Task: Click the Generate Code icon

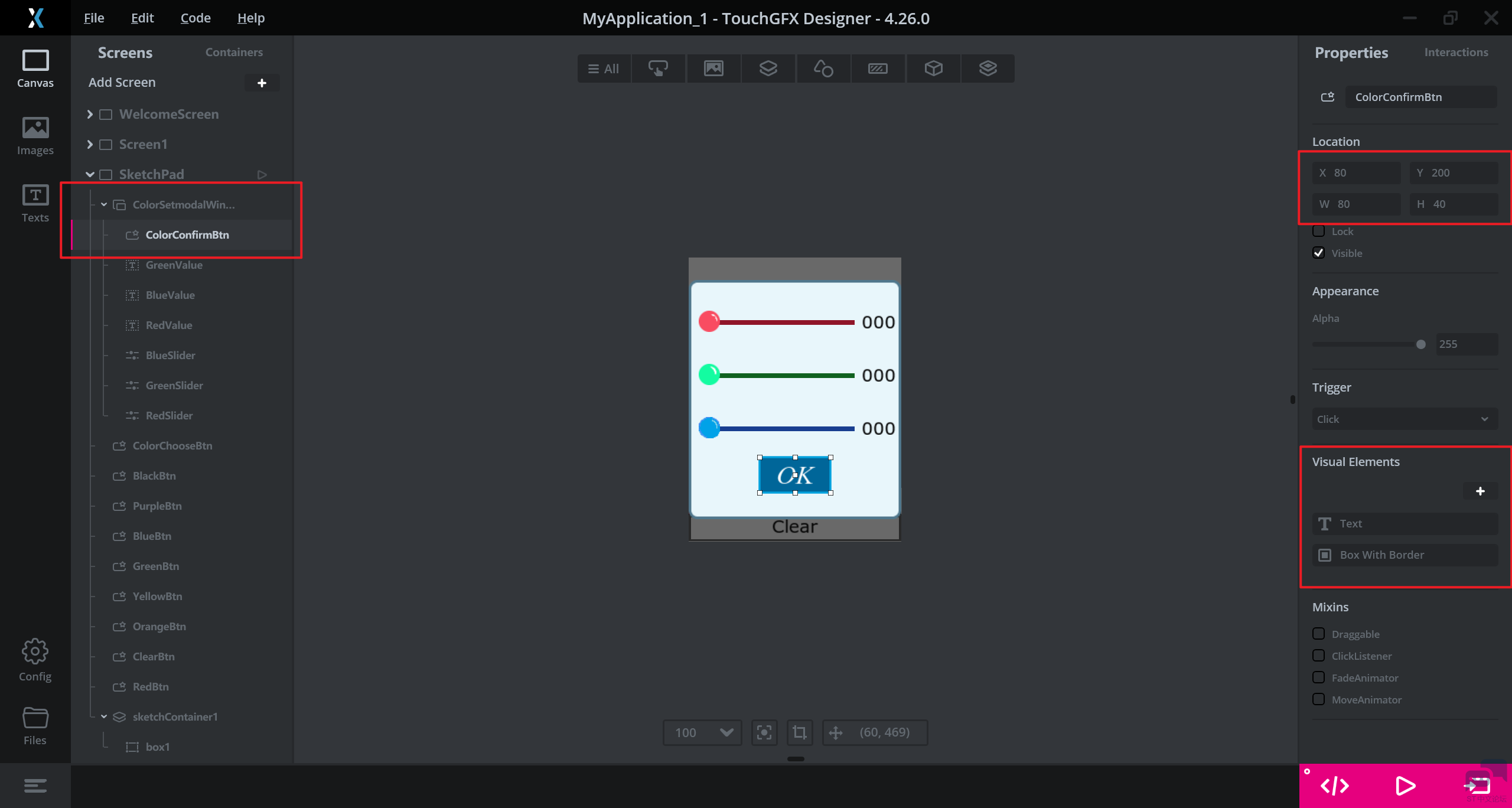Action: pyautogui.click(x=1334, y=786)
